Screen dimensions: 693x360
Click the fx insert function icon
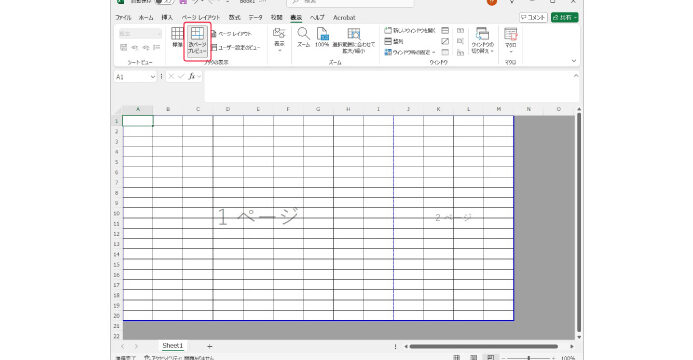[x=192, y=76]
